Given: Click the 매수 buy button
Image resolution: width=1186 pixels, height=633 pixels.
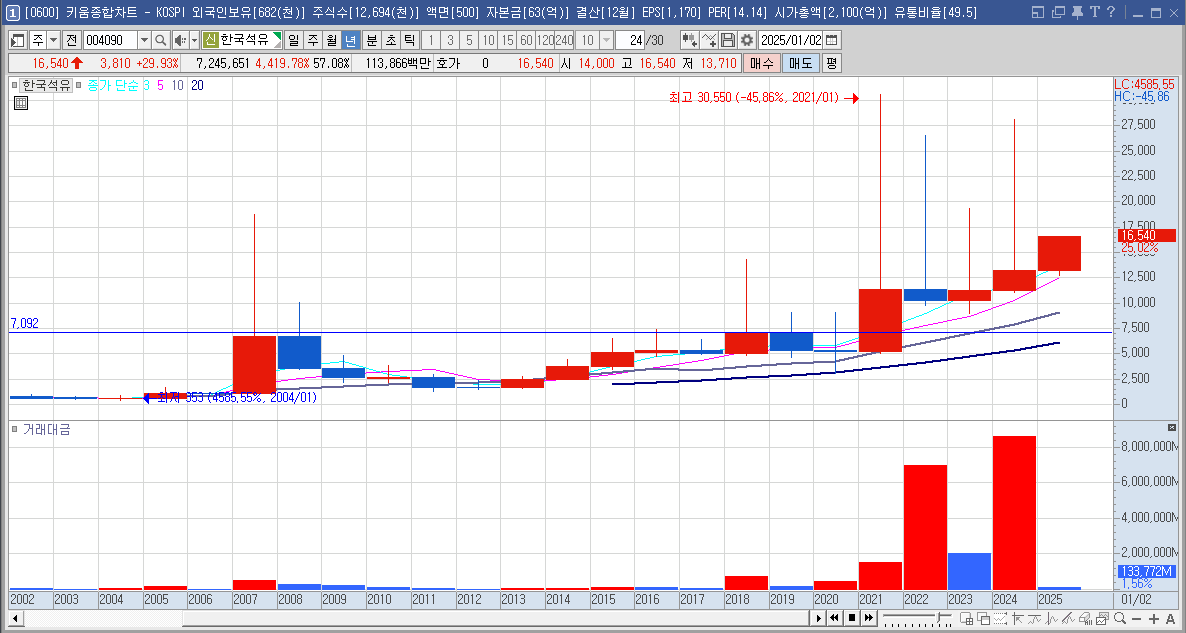Looking at the screenshot, I should 762,64.
